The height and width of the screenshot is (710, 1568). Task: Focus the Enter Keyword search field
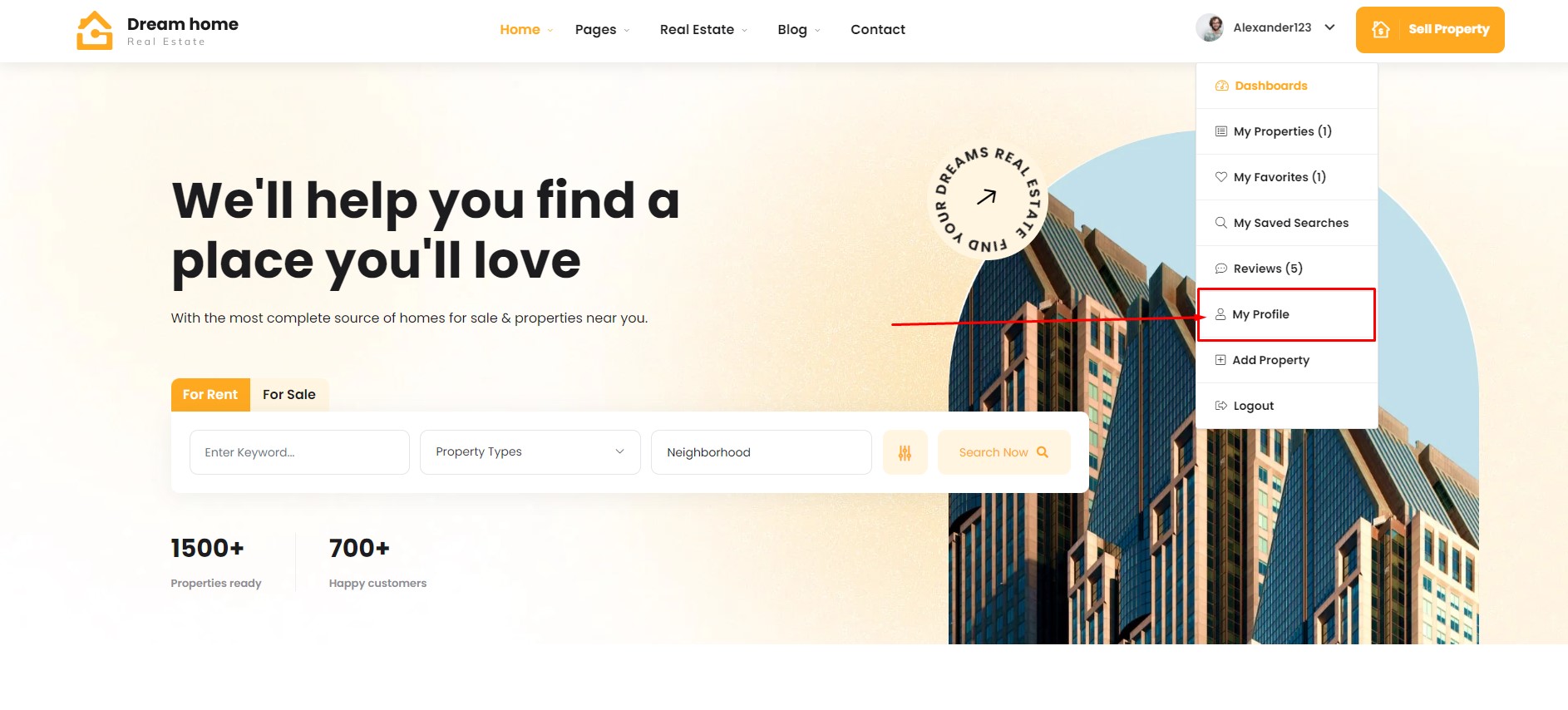pos(299,452)
